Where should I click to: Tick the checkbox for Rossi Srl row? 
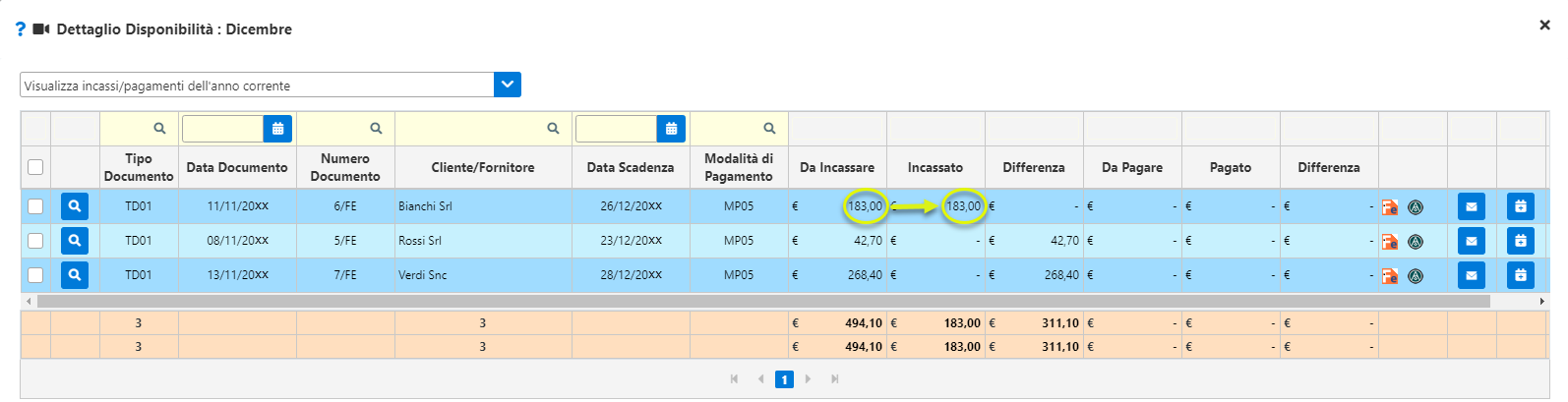click(x=35, y=241)
